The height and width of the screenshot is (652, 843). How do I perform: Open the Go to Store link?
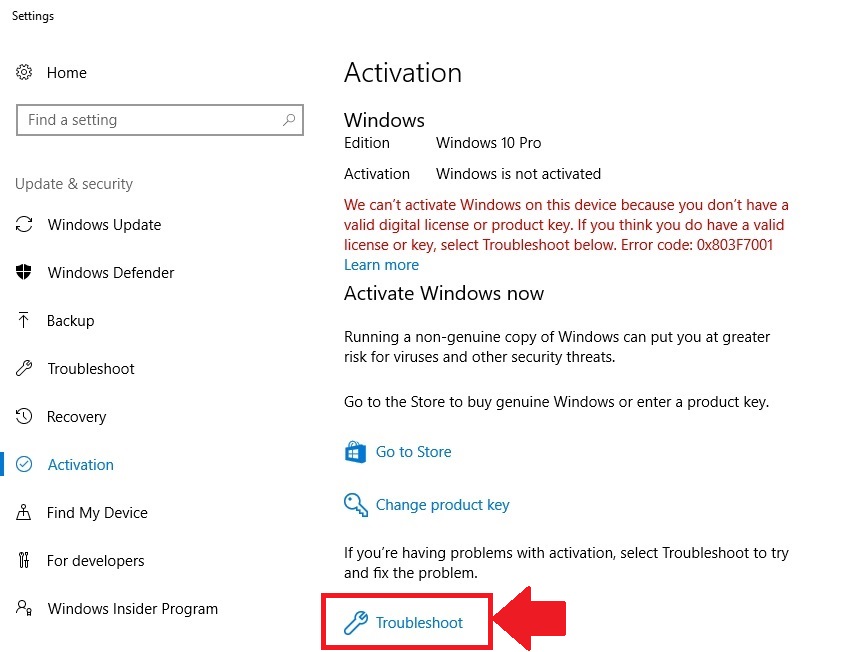click(413, 452)
